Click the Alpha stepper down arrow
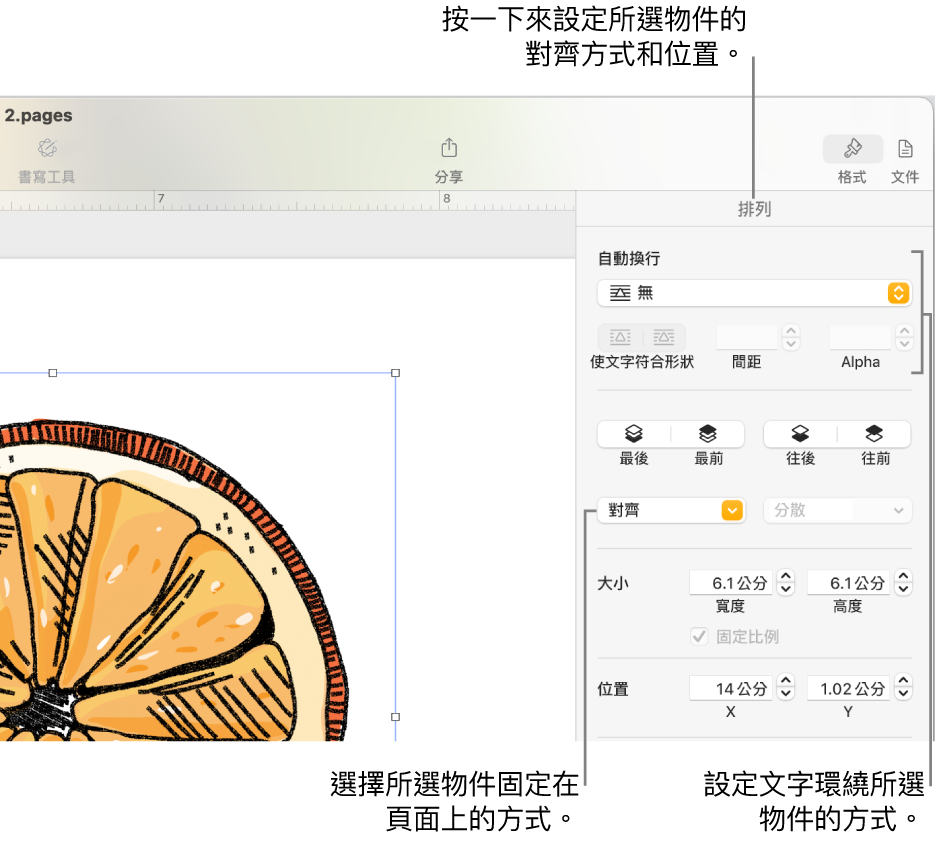The image size is (935, 846). pos(904,344)
